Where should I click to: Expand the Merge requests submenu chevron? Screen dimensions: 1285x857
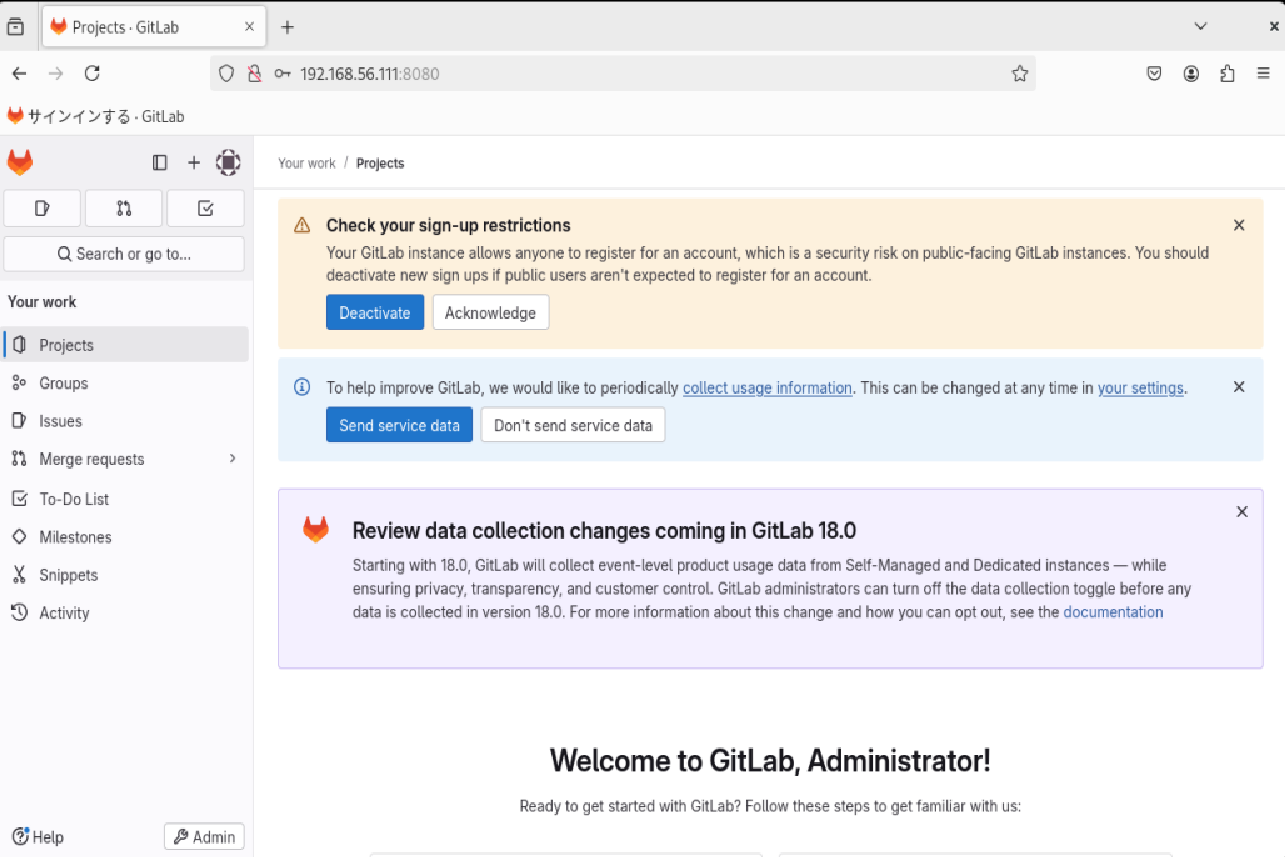click(x=233, y=459)
